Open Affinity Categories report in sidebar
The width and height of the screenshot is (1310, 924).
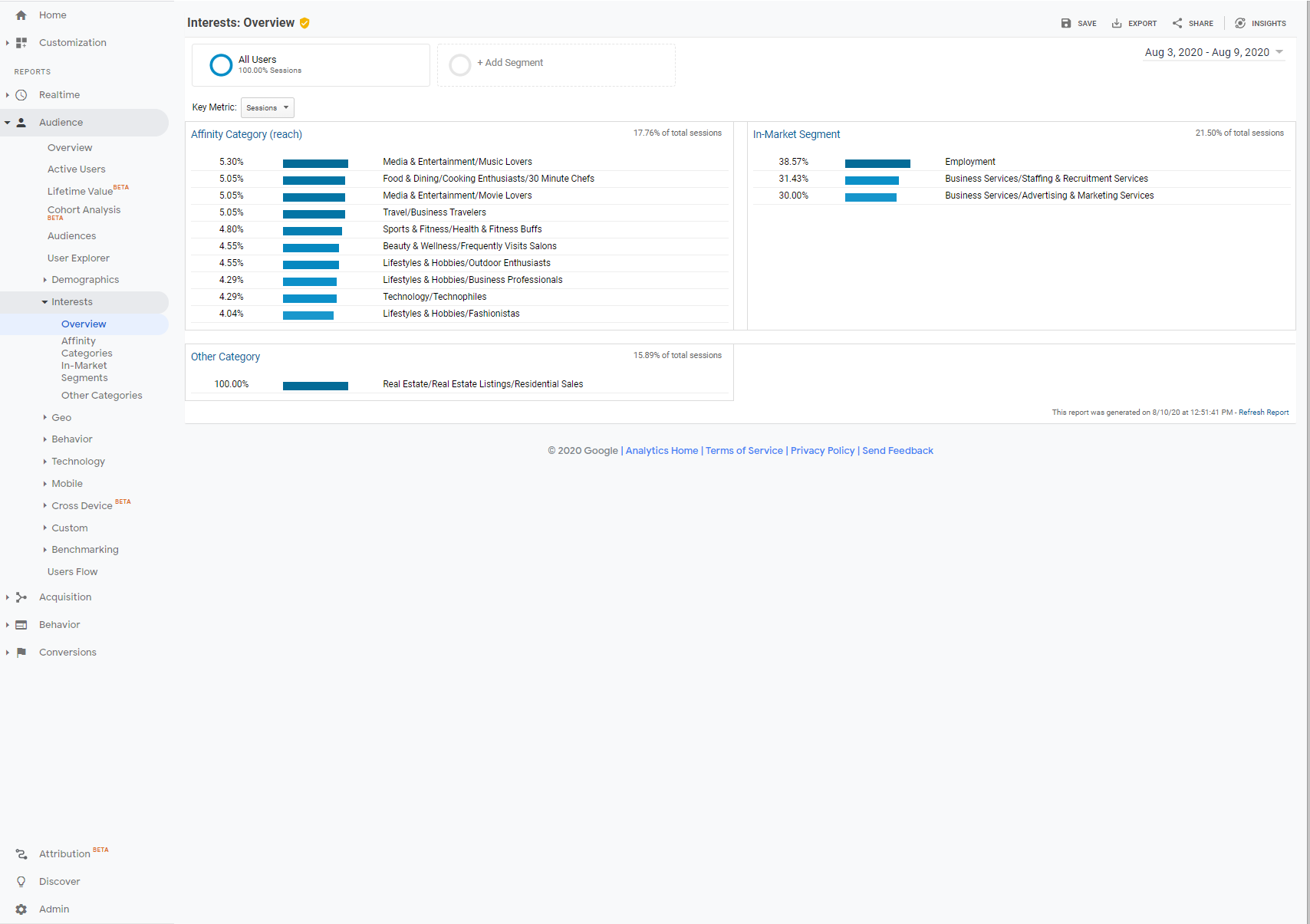pyautogui.click(x=86, y=347)
